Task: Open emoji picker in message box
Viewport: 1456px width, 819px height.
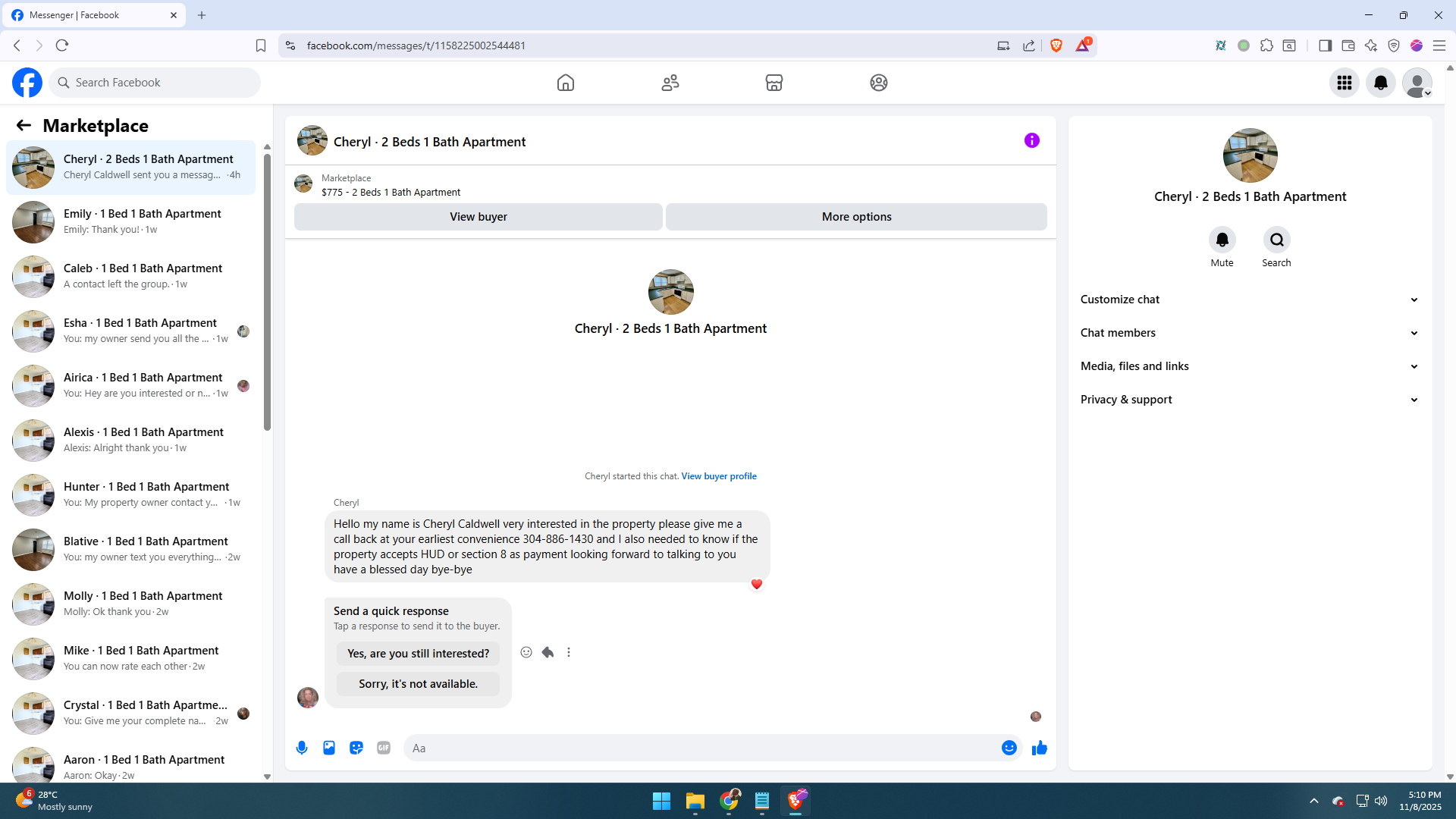Action: (x=1009, y=748)
